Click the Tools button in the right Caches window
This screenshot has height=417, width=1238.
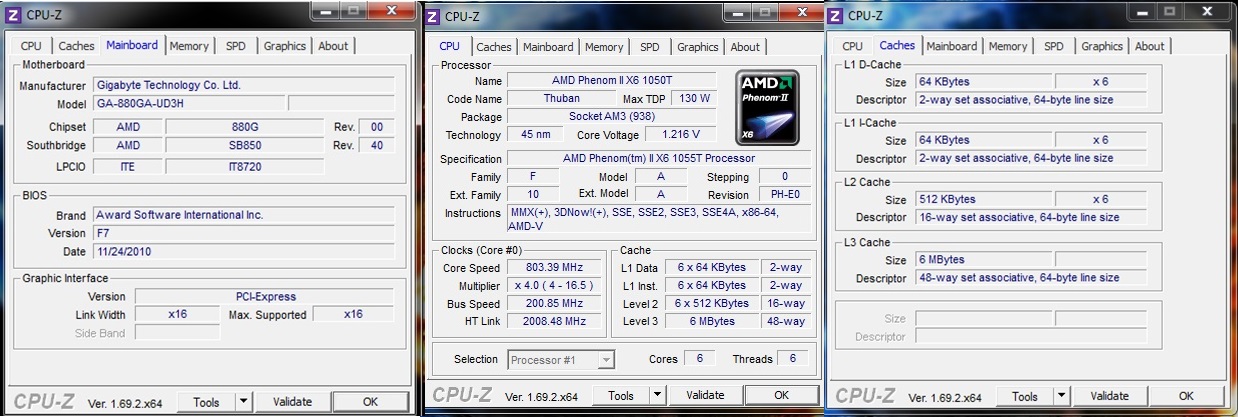pos(1025,396)
